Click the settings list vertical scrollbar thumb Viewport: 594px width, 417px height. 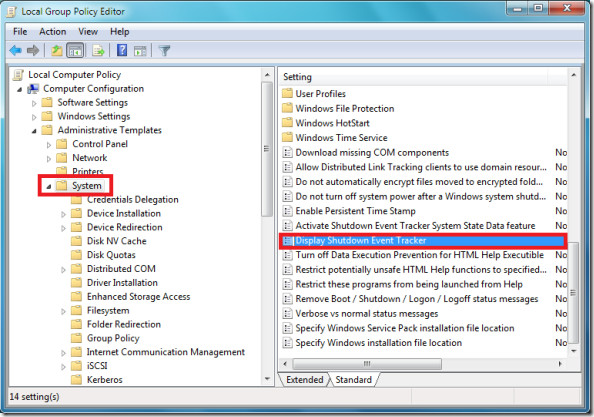573,292
